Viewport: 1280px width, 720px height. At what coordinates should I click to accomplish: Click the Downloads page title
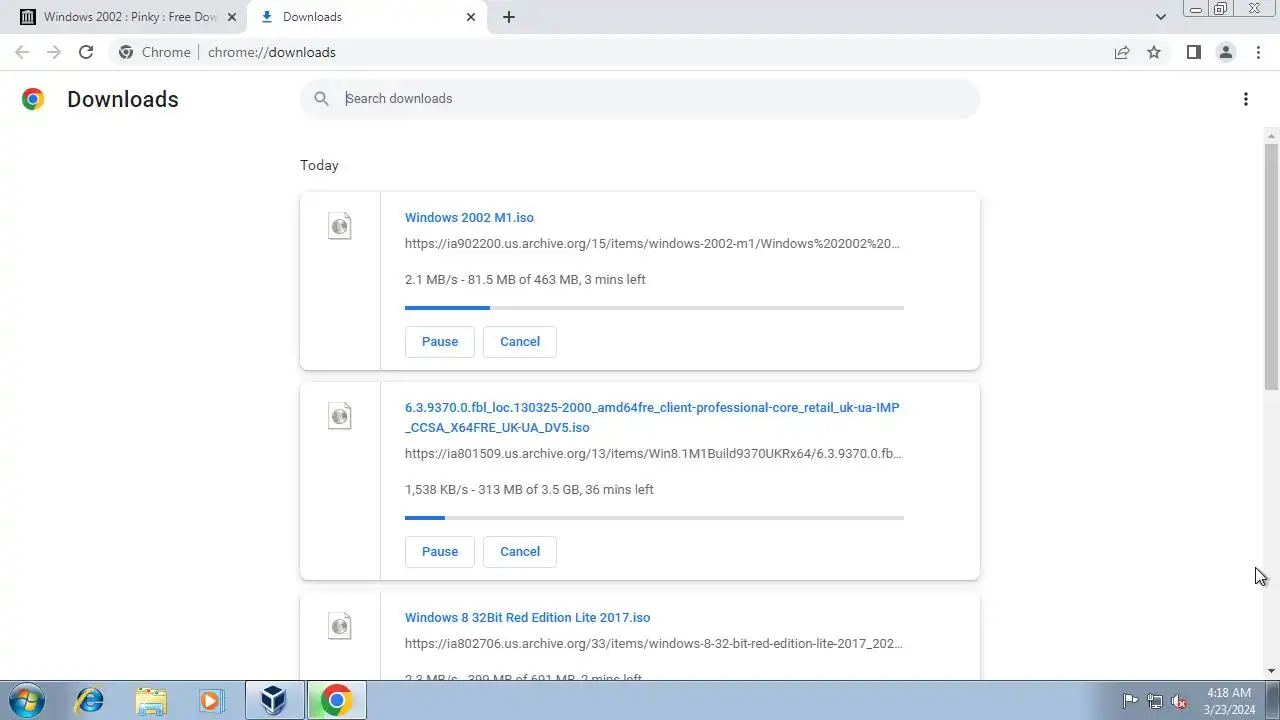[x=123, y=99]
